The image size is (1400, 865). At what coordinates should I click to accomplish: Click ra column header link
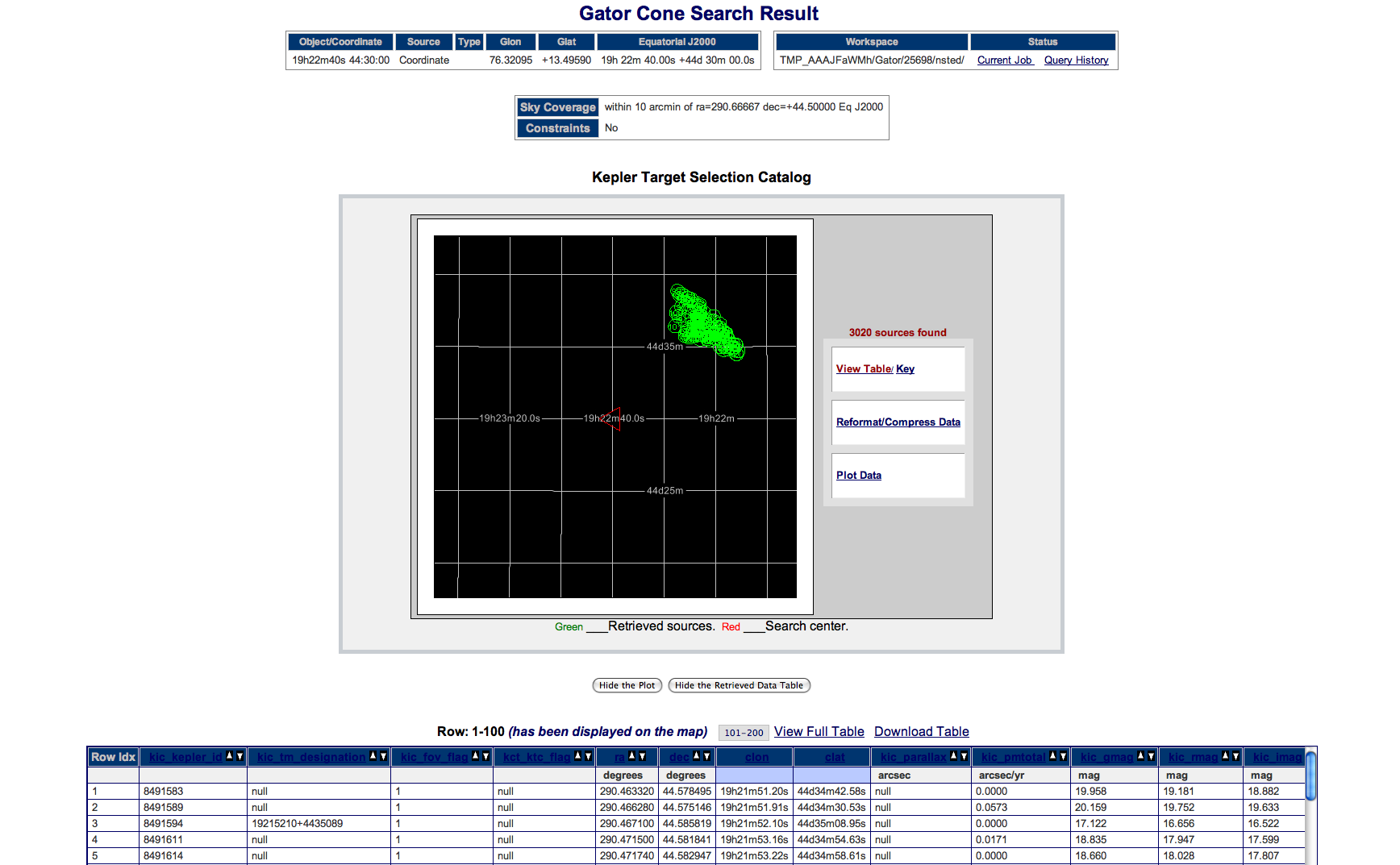[619, 757]
